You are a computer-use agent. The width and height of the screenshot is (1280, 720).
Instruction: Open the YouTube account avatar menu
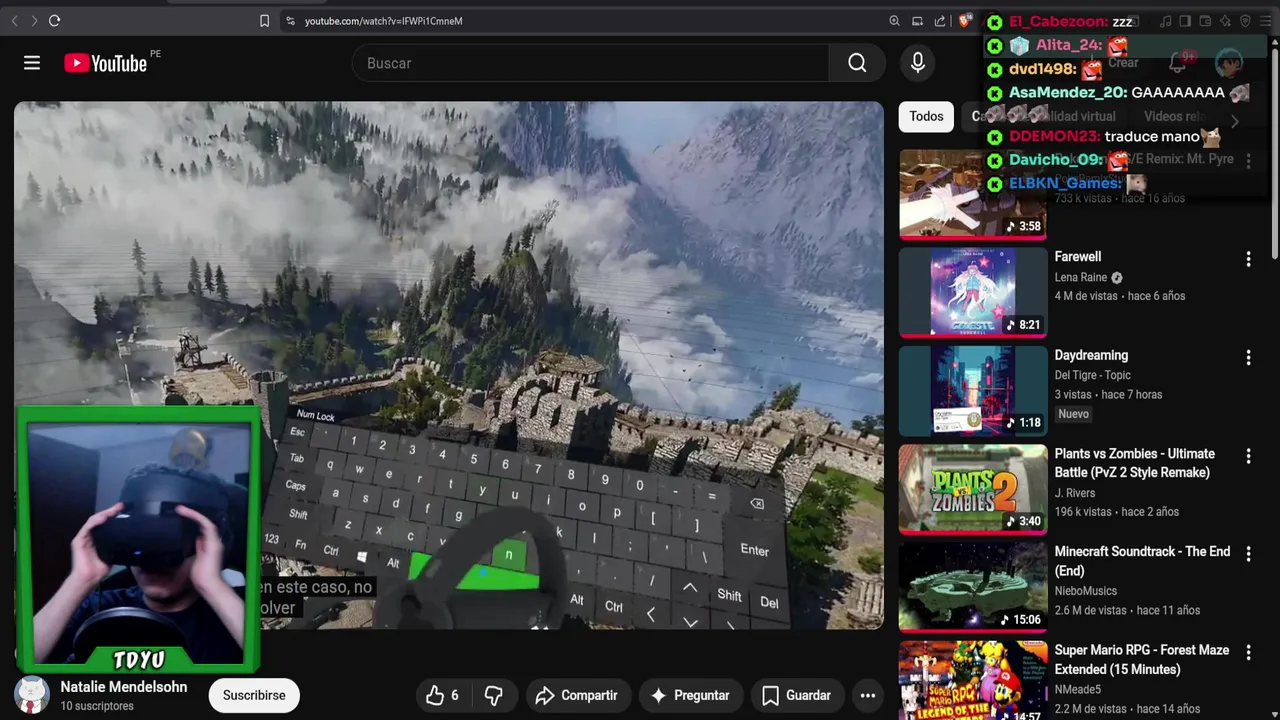coord(1228,63)
